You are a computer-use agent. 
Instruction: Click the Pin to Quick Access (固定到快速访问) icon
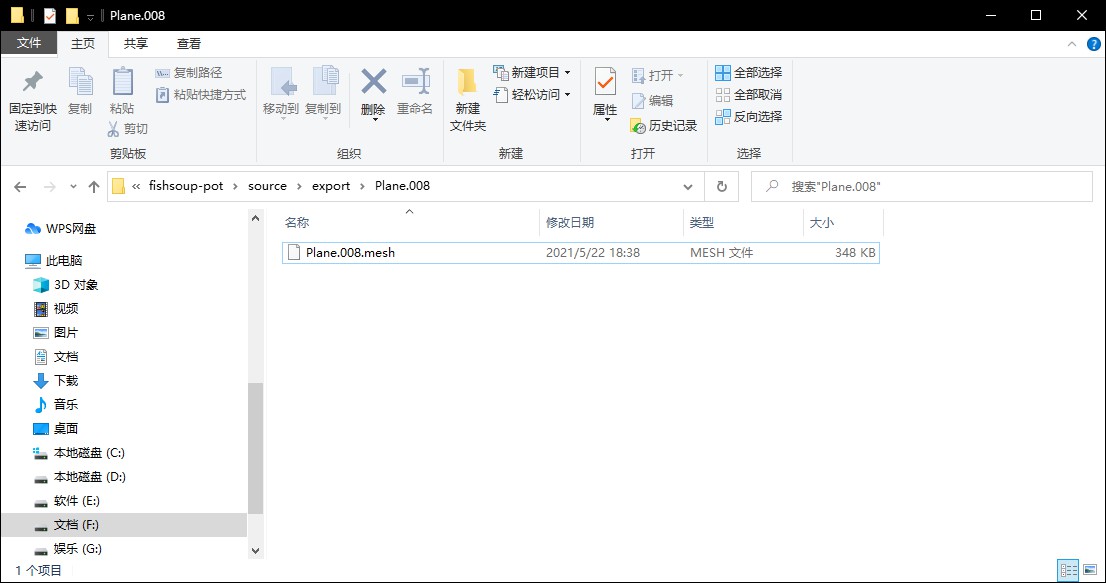click(32, 82)
